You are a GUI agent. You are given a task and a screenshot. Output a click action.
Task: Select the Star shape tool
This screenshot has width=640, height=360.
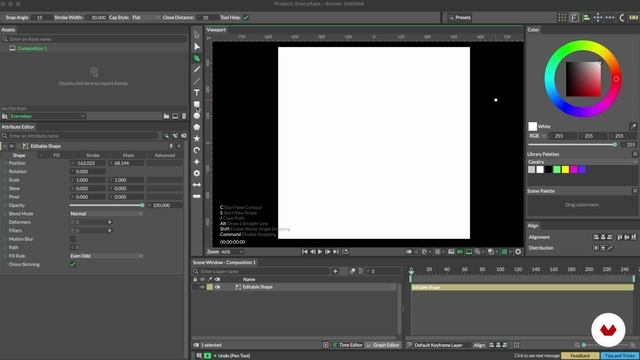point(197,139)
